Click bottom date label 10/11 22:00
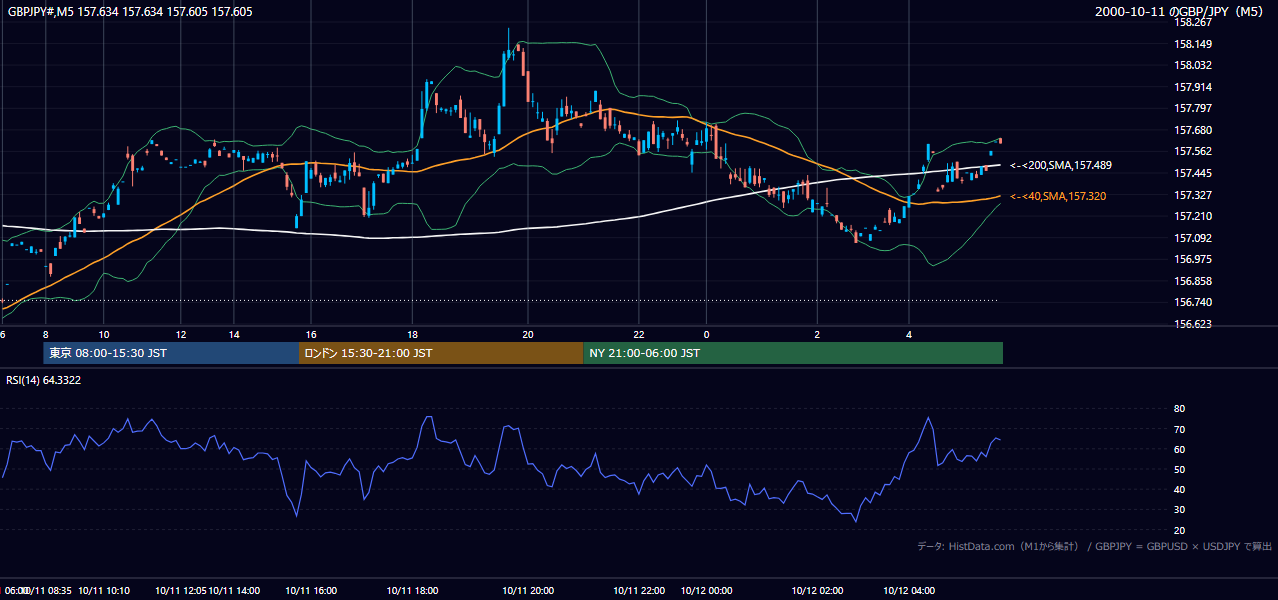The height and width of the screenshot is (600, 1278). click(639, 591)
